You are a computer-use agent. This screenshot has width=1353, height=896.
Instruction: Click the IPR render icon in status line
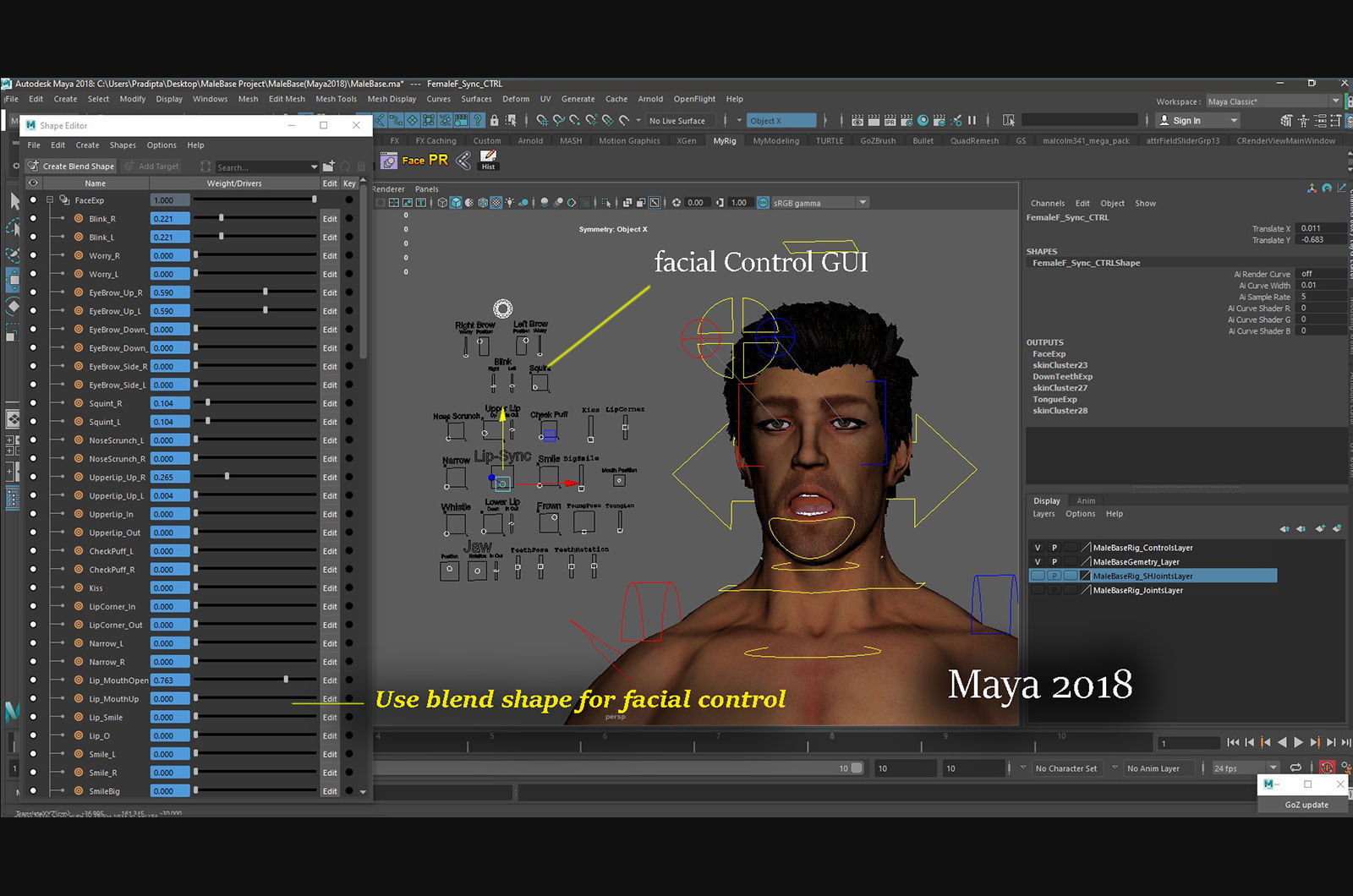tap(890, 121)
